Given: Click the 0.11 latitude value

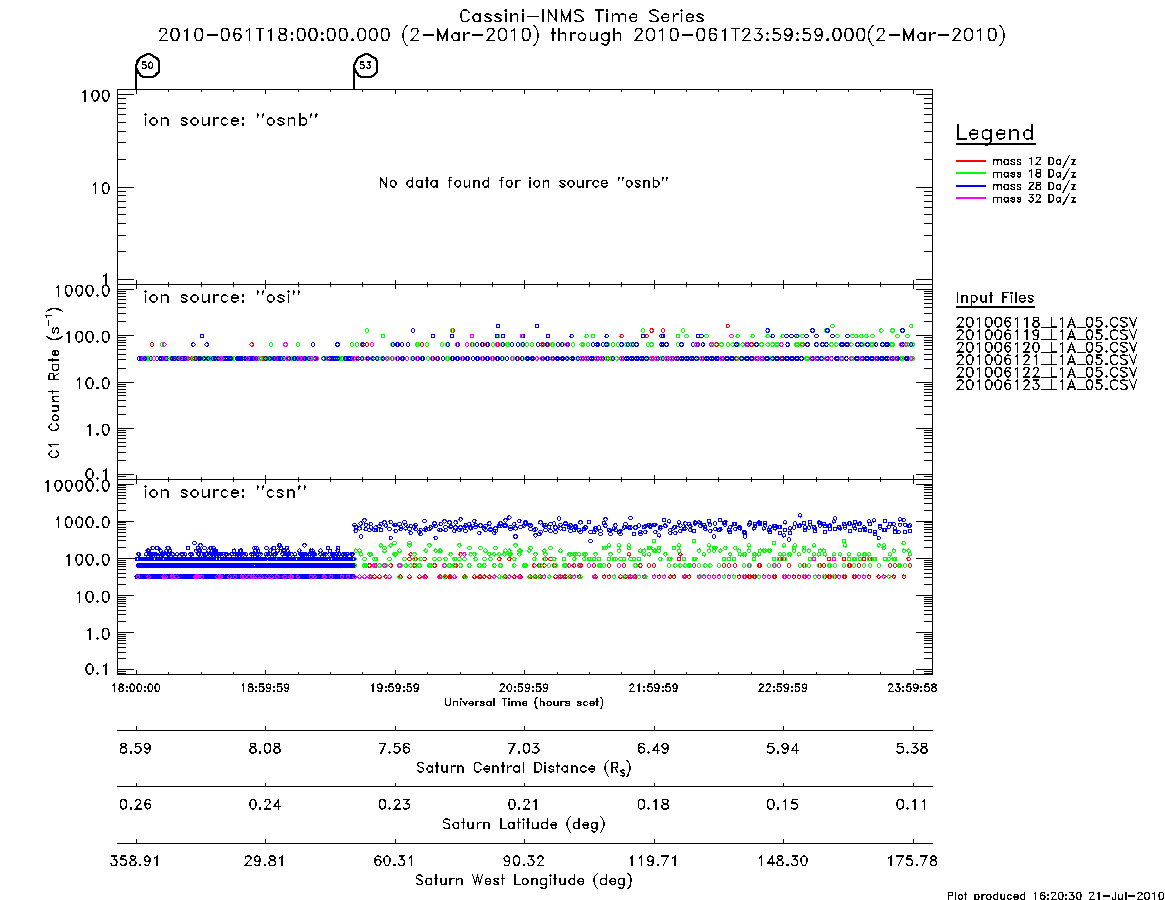Looking at the screenshot, I should 912,804.
